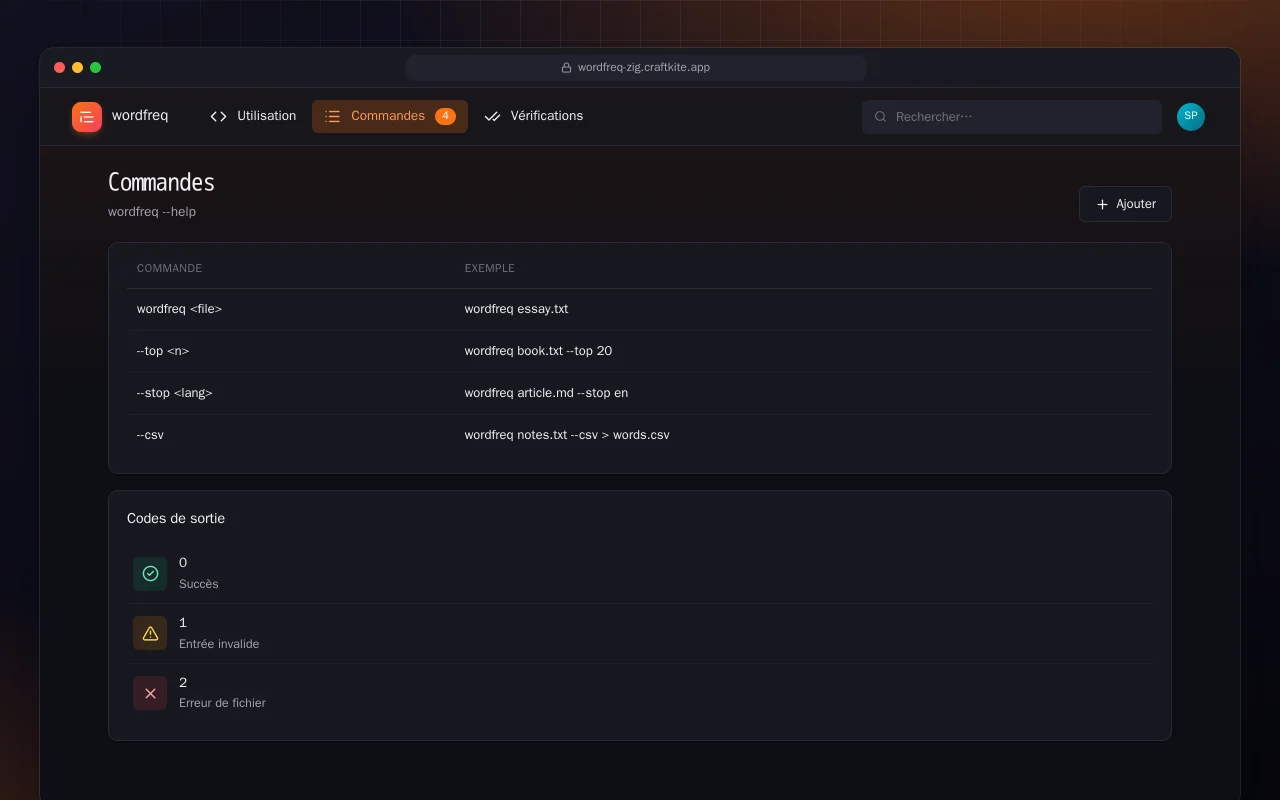Click the 'Codes de sortie' heading
The image size is (1280, 800).
tap(176, 518)
